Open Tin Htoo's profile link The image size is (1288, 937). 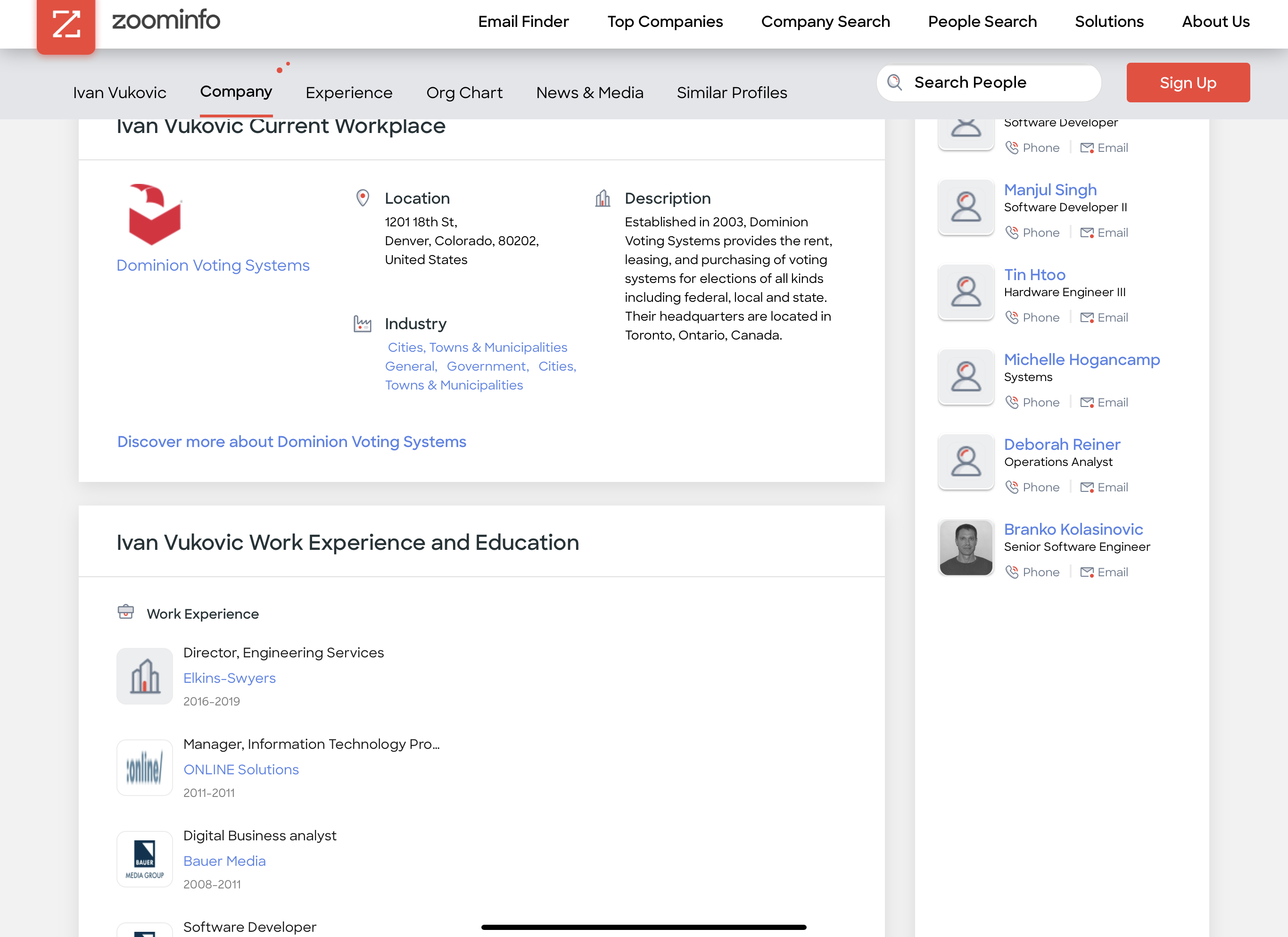pyautogui.click(x=1034, y=275)
